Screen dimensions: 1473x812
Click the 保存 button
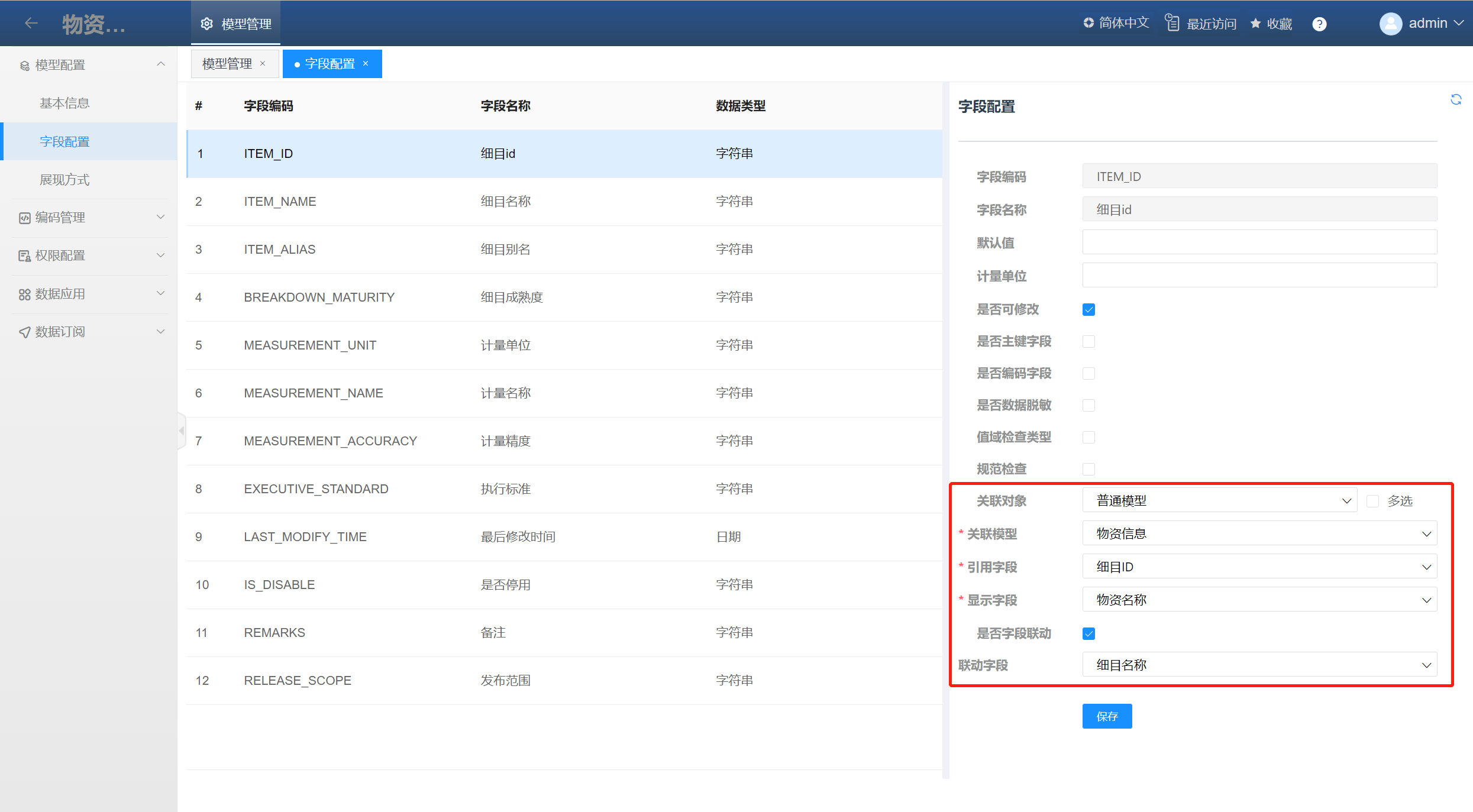pyautogui.click(x=1107, y=716)
